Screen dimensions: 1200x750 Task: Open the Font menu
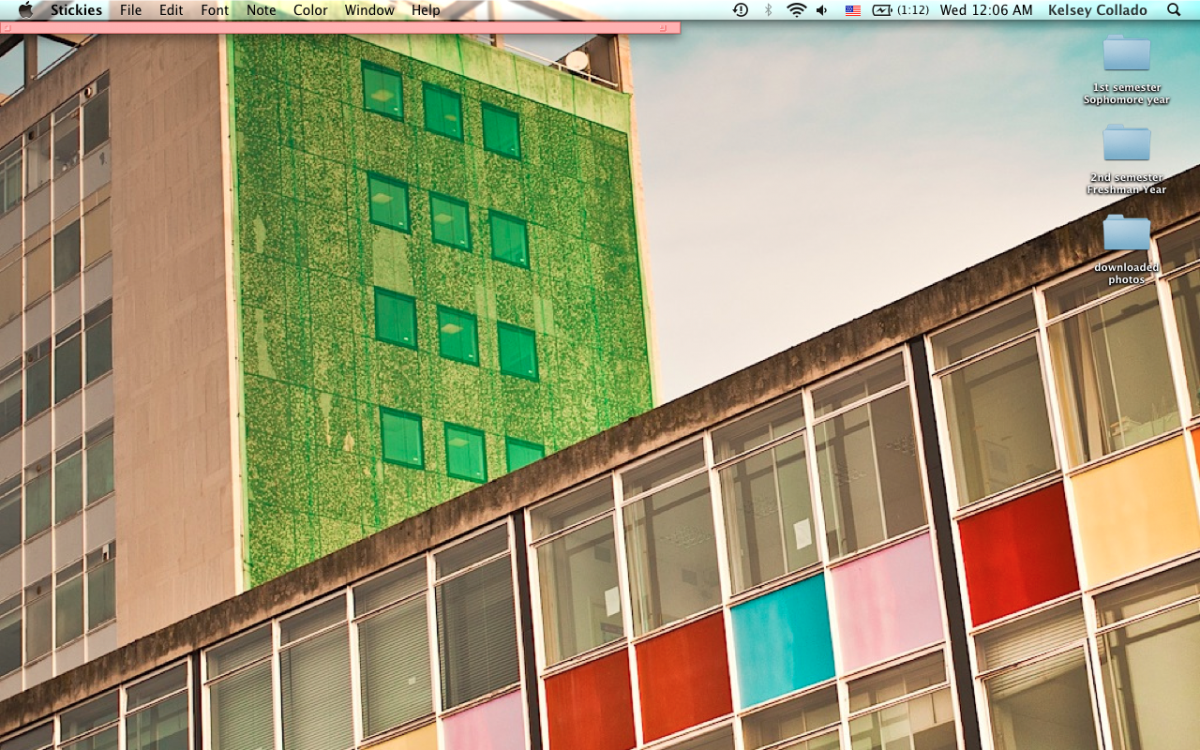(x=214, y=10)
